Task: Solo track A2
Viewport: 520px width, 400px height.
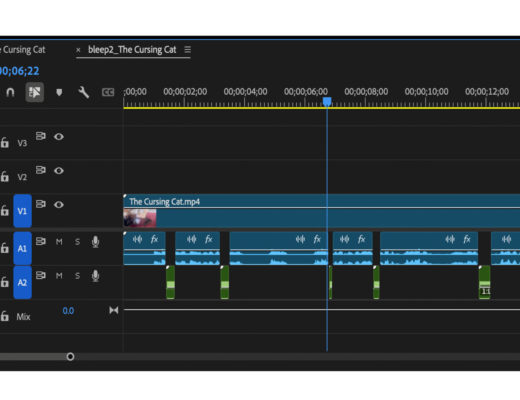Action: 77,276
